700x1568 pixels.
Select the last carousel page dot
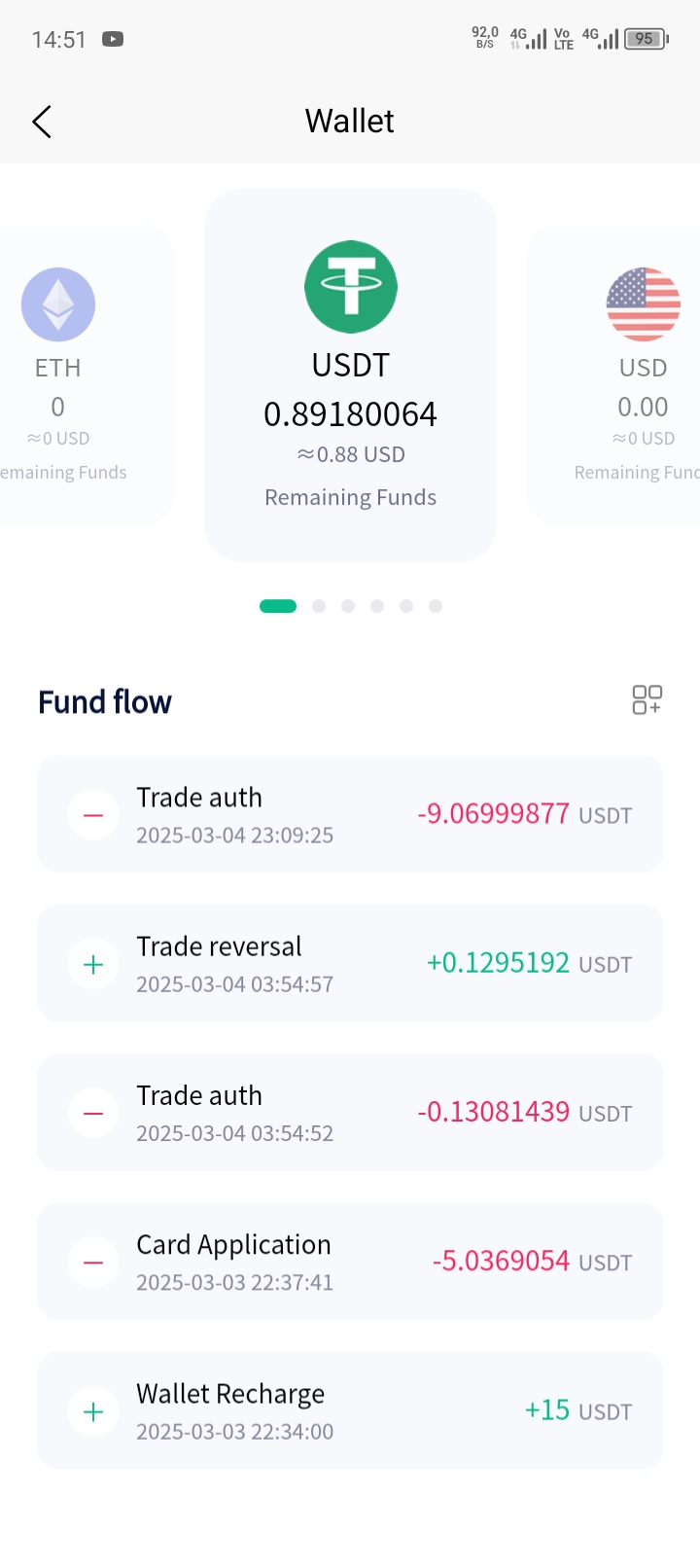pos(436,606)
